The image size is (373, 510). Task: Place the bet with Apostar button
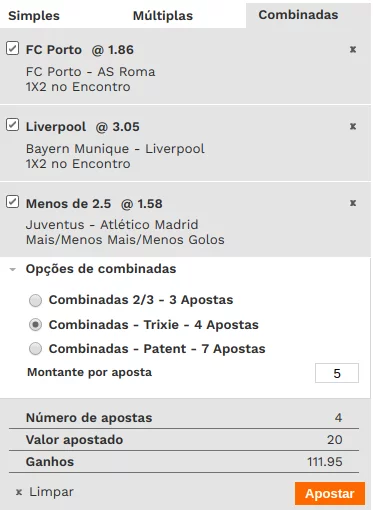pos(330,494)
